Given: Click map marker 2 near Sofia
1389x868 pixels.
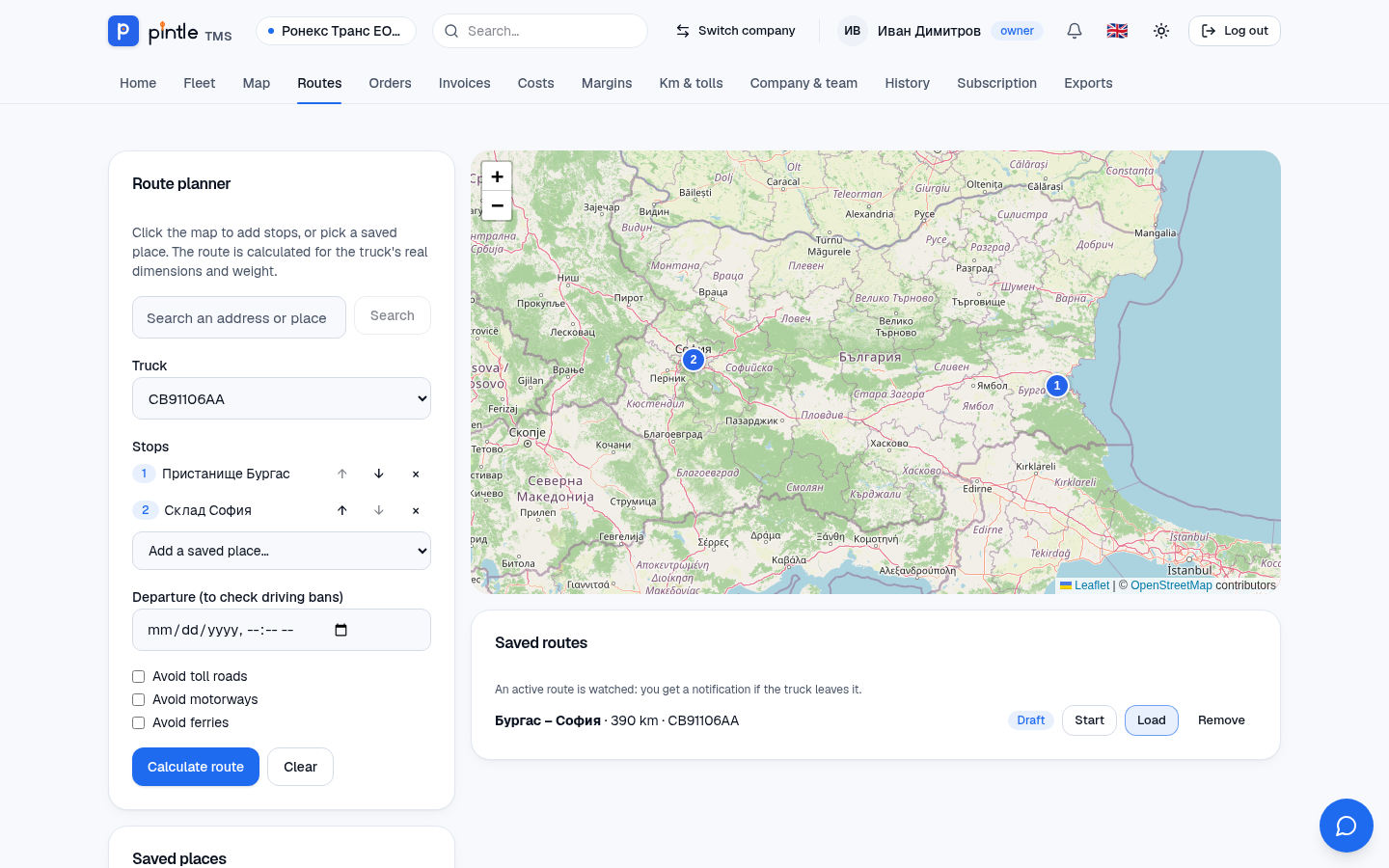Looking at the screenshot, I should coord(694,360).
